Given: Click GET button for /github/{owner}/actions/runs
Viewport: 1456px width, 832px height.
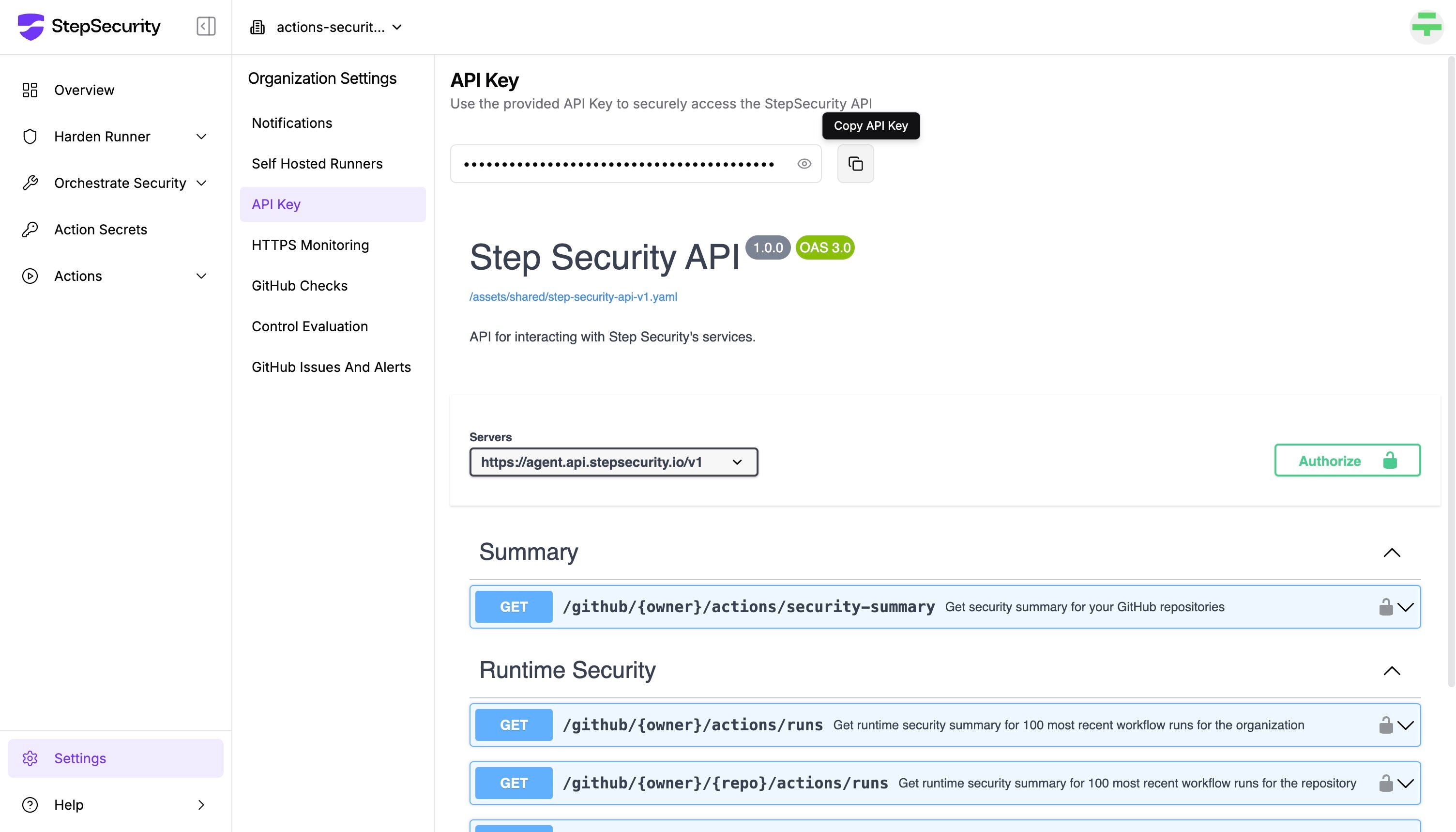Looking at the screenshot, I should 513,725.
